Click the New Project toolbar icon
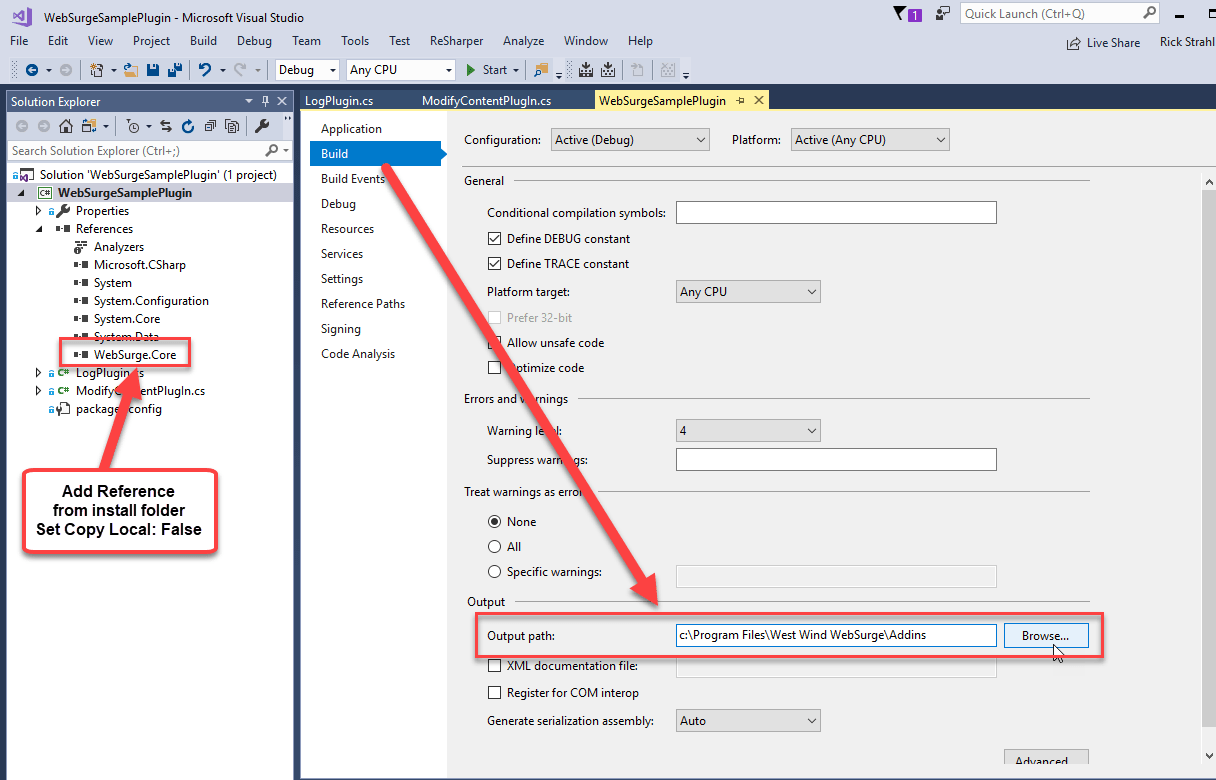1216x780 pixels. (x=97, y=70)
